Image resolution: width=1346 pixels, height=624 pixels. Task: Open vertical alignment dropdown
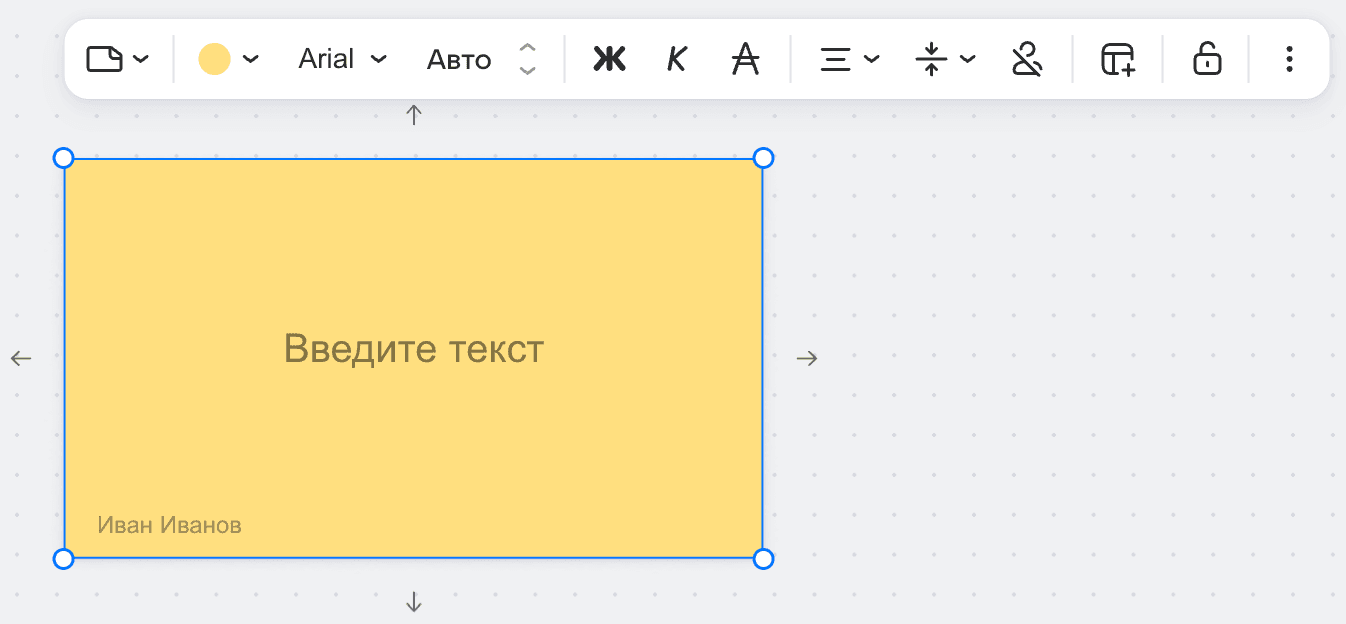point(945,59)
